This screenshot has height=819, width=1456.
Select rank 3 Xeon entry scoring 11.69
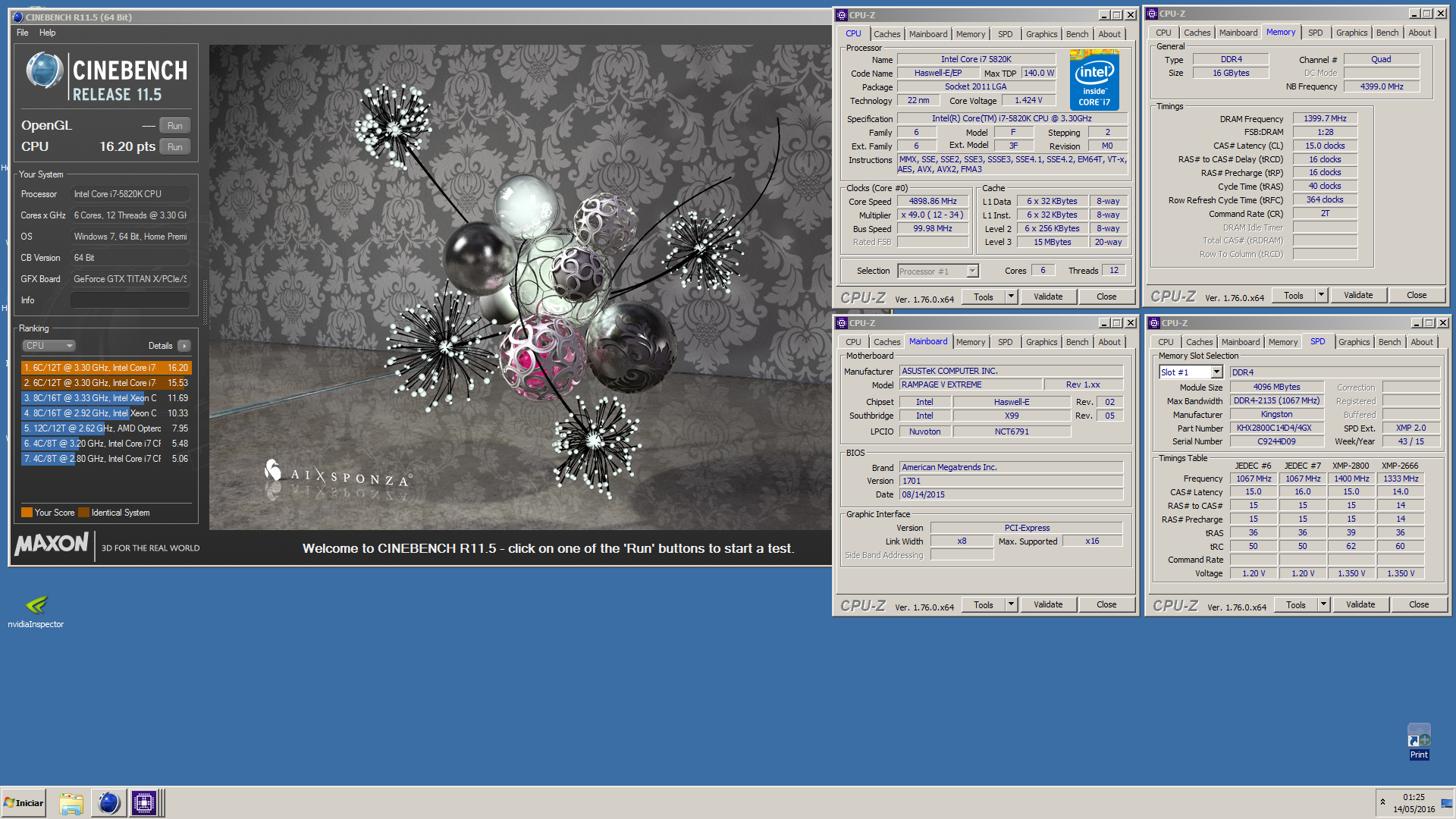tap(106, 398)
